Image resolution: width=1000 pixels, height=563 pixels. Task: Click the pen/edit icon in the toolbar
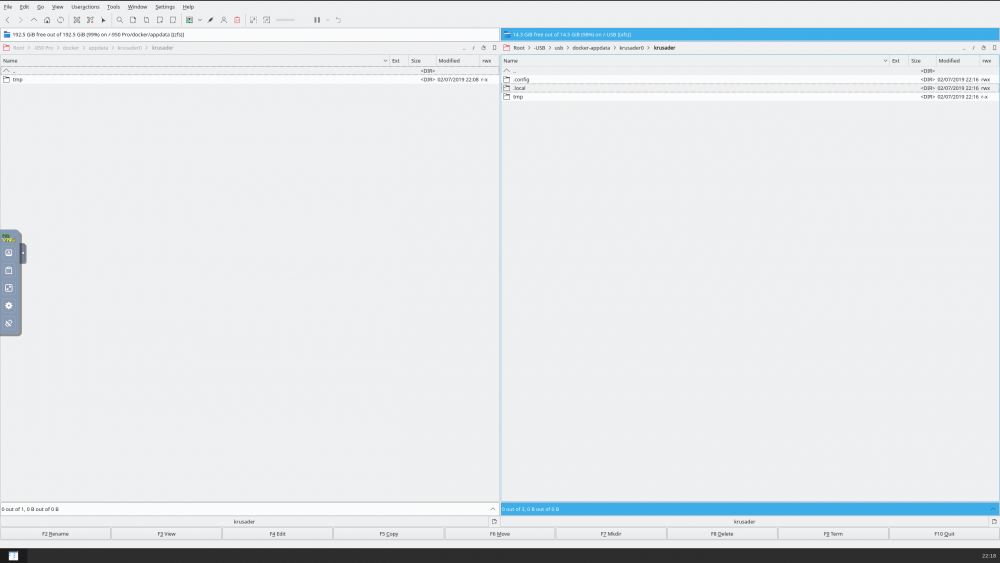coord(210,20)
